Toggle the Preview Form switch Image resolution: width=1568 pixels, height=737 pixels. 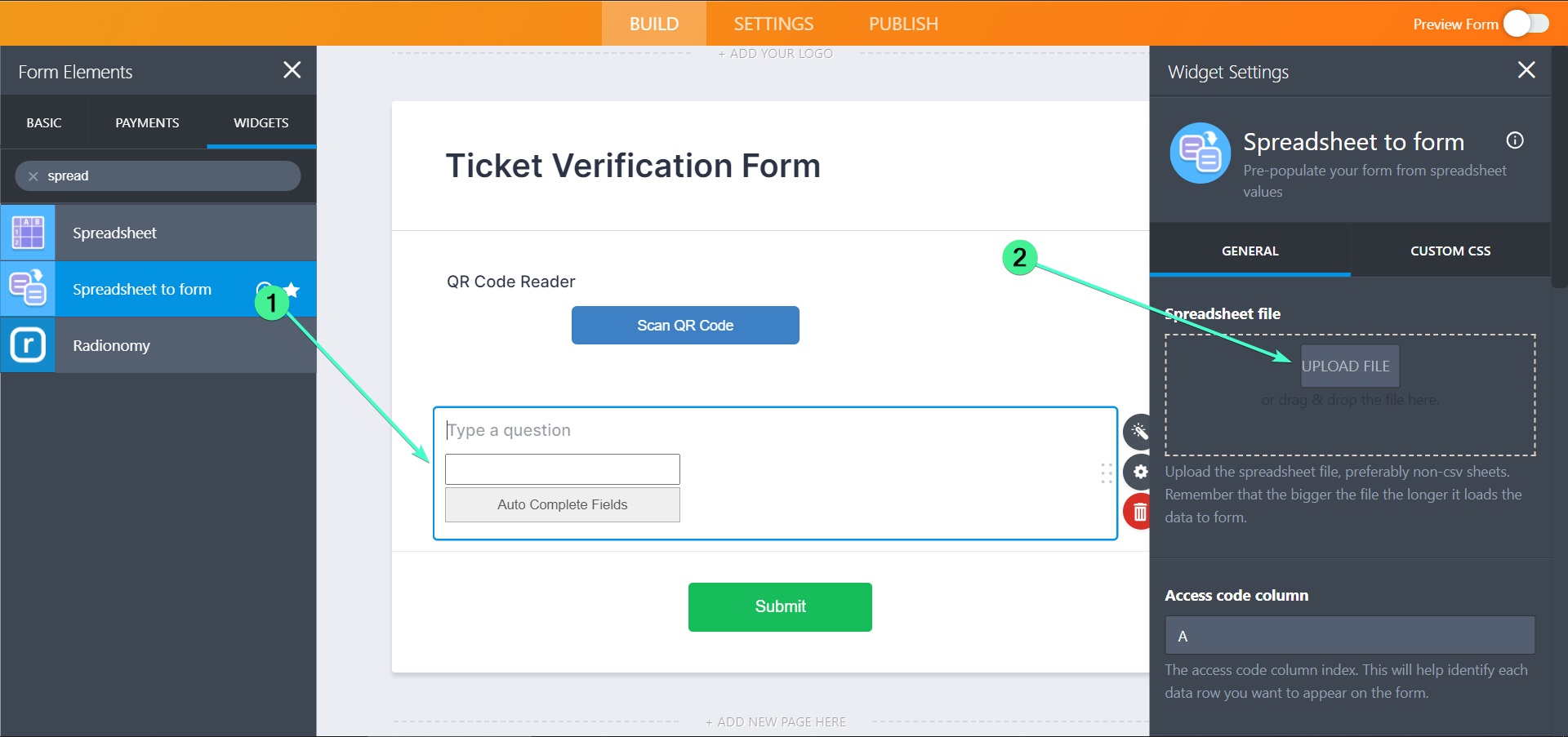pos(1526,24)
